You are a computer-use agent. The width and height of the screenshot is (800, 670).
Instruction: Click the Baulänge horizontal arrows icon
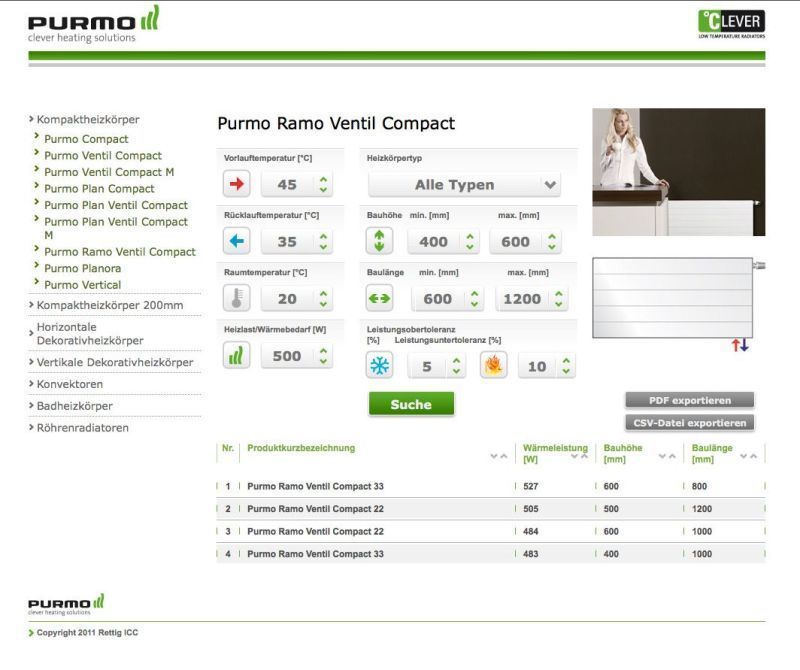tap(379, 299)
